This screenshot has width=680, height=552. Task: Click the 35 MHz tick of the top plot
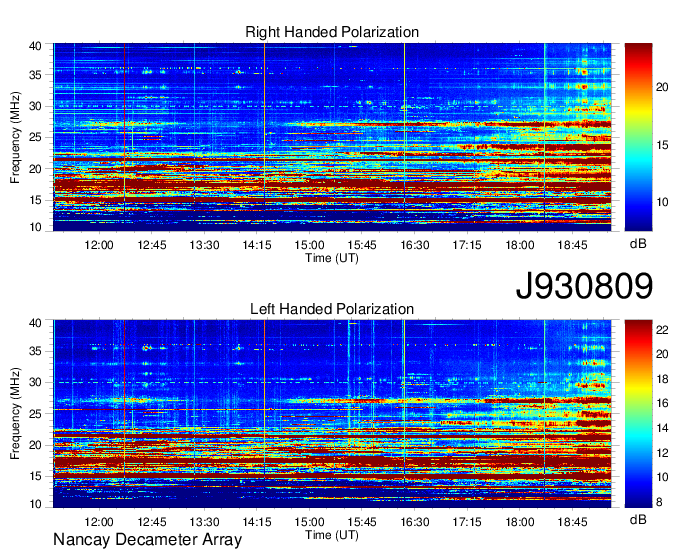pyautogui.click(x=35, y=75)
